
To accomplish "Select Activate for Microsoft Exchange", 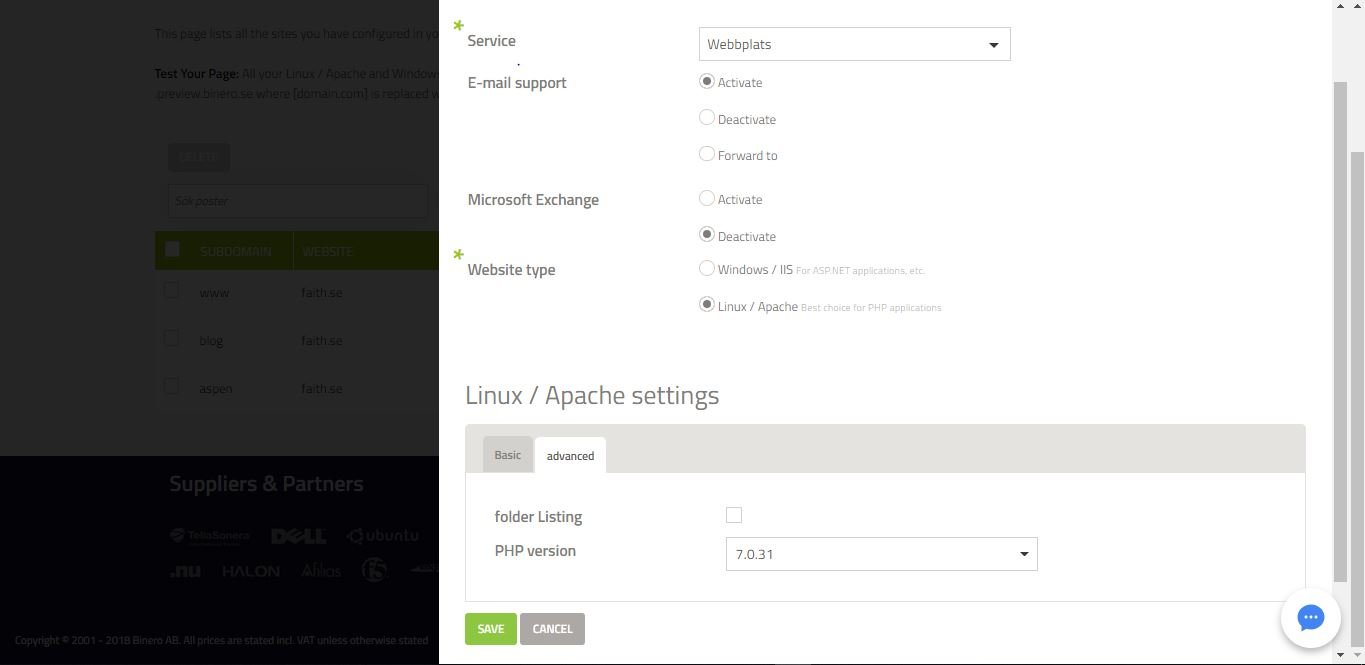I will (707, 198).
